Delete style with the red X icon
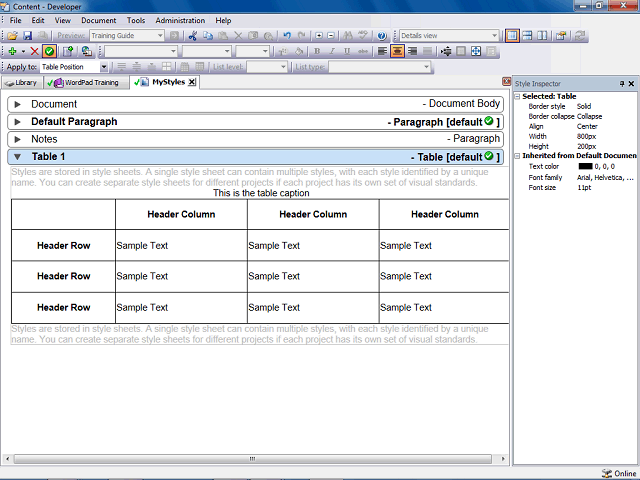640x480 pixels. pyautogui.click(x=35, y=51)
